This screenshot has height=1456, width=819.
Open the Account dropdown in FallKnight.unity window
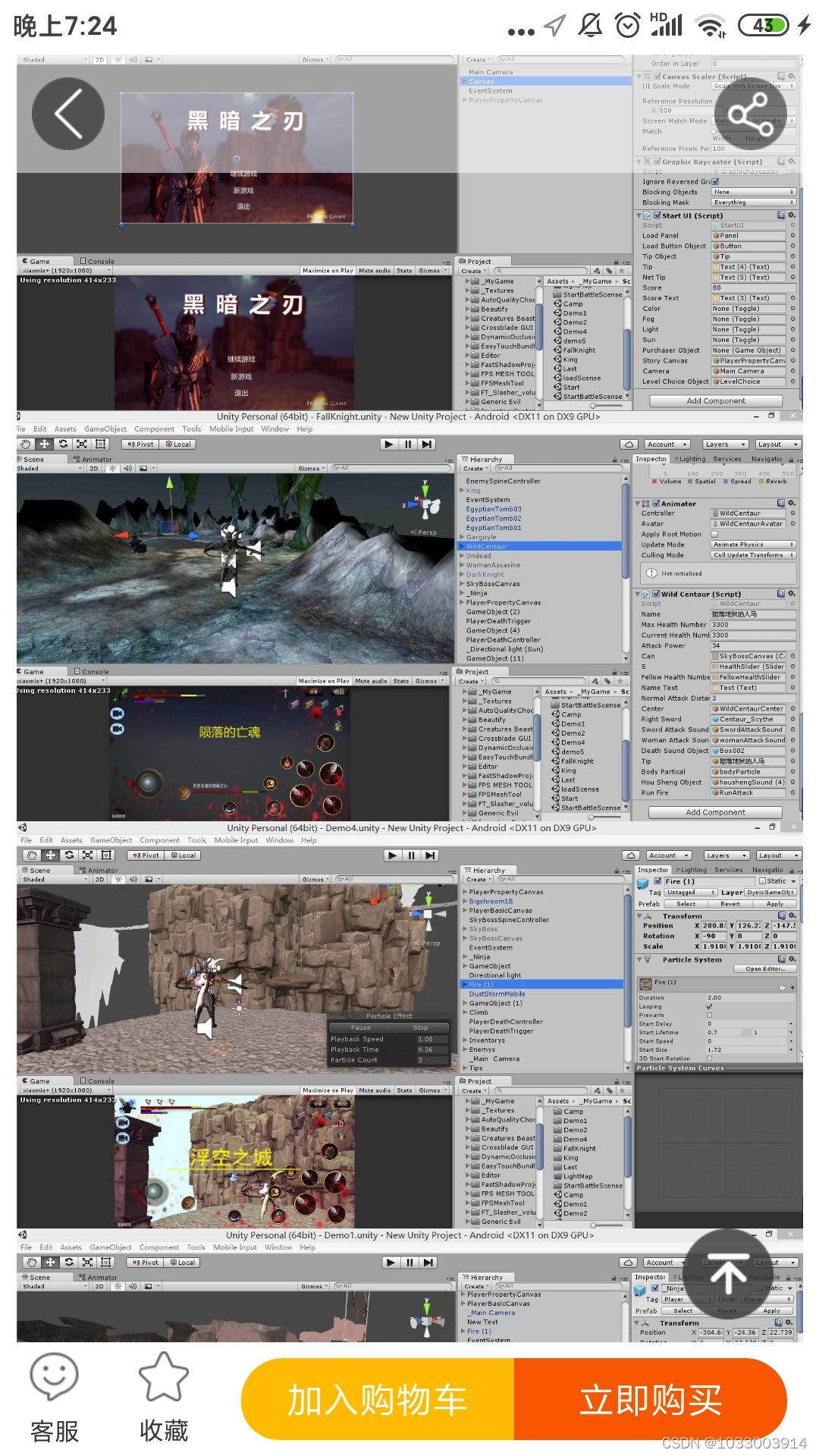pyautogui.click(x=667, y=444)
